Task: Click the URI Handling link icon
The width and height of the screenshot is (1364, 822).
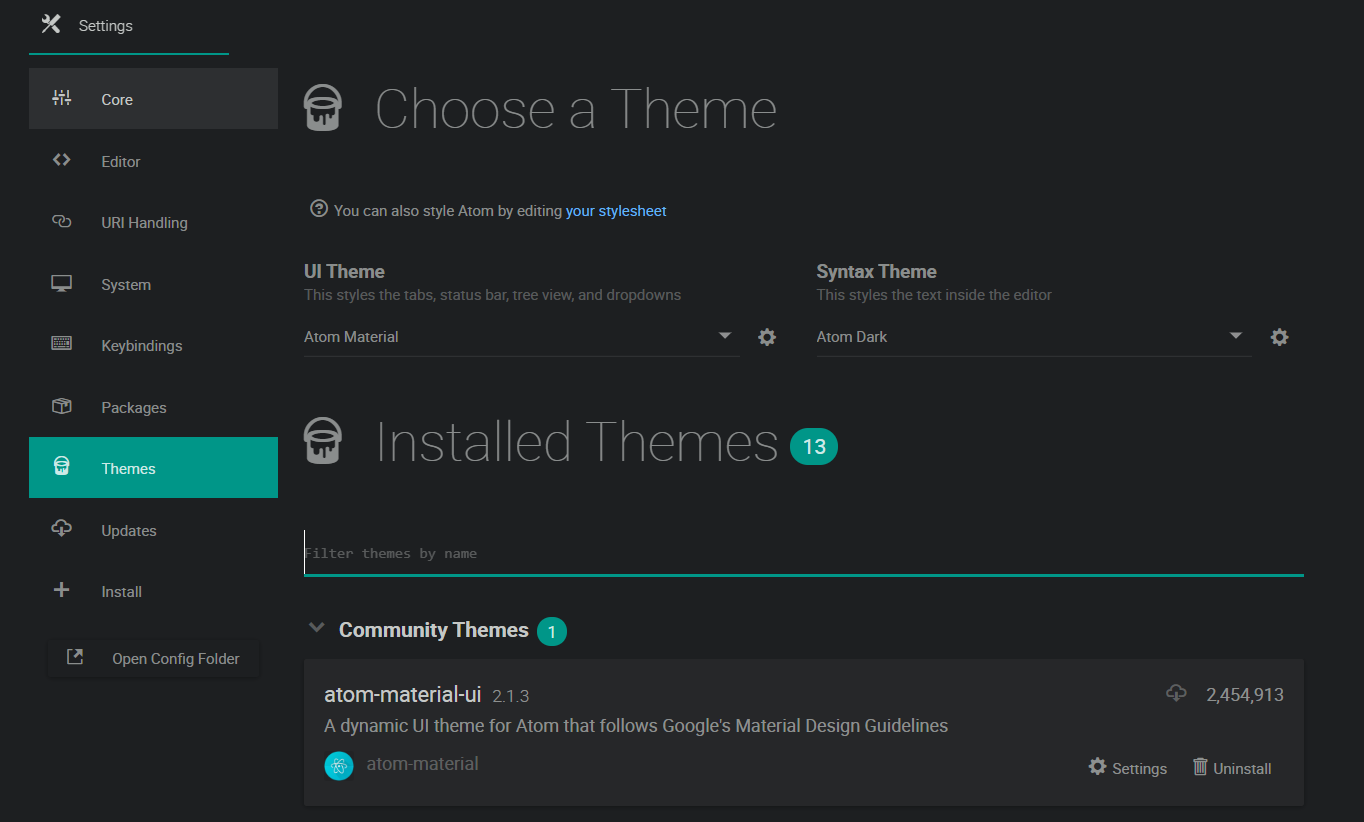Action: pos(62,222)
